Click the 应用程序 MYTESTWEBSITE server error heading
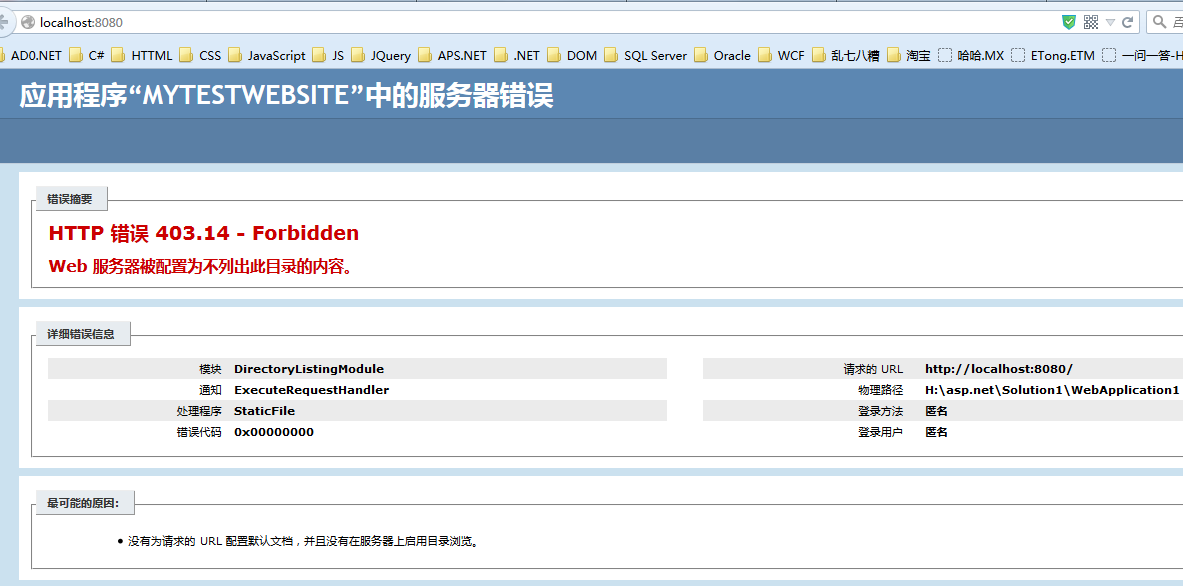Viewport: 1183px width, 586px height. (x=286, y=96)
